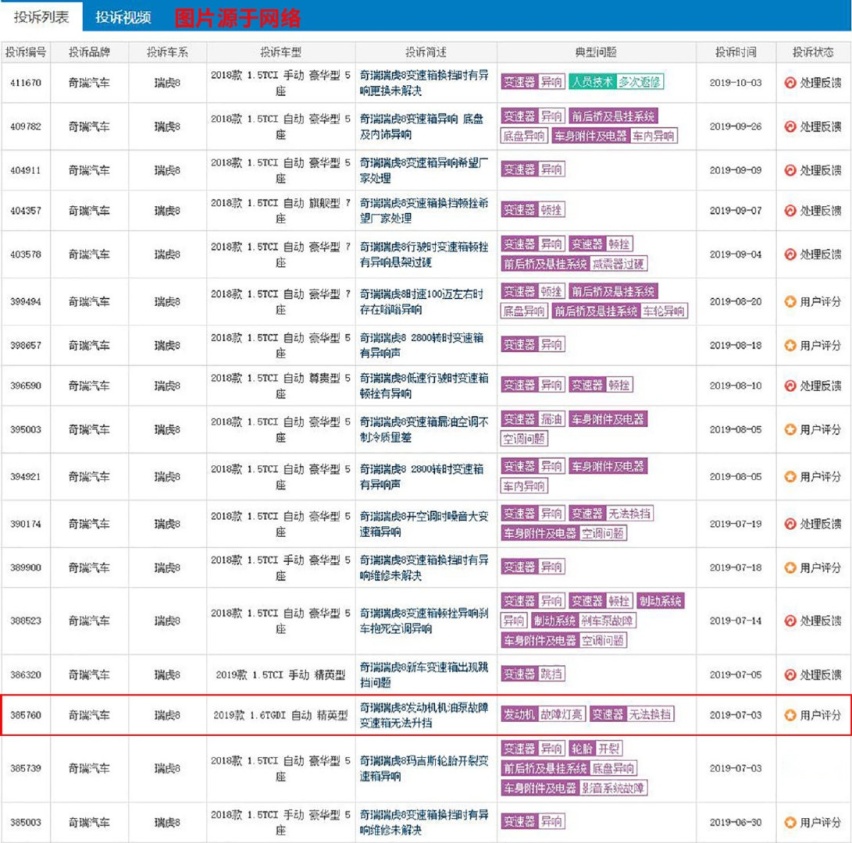Click the date 2019-06-30
852x843 pixels.
pyautogui.click(x=736, y=822)
